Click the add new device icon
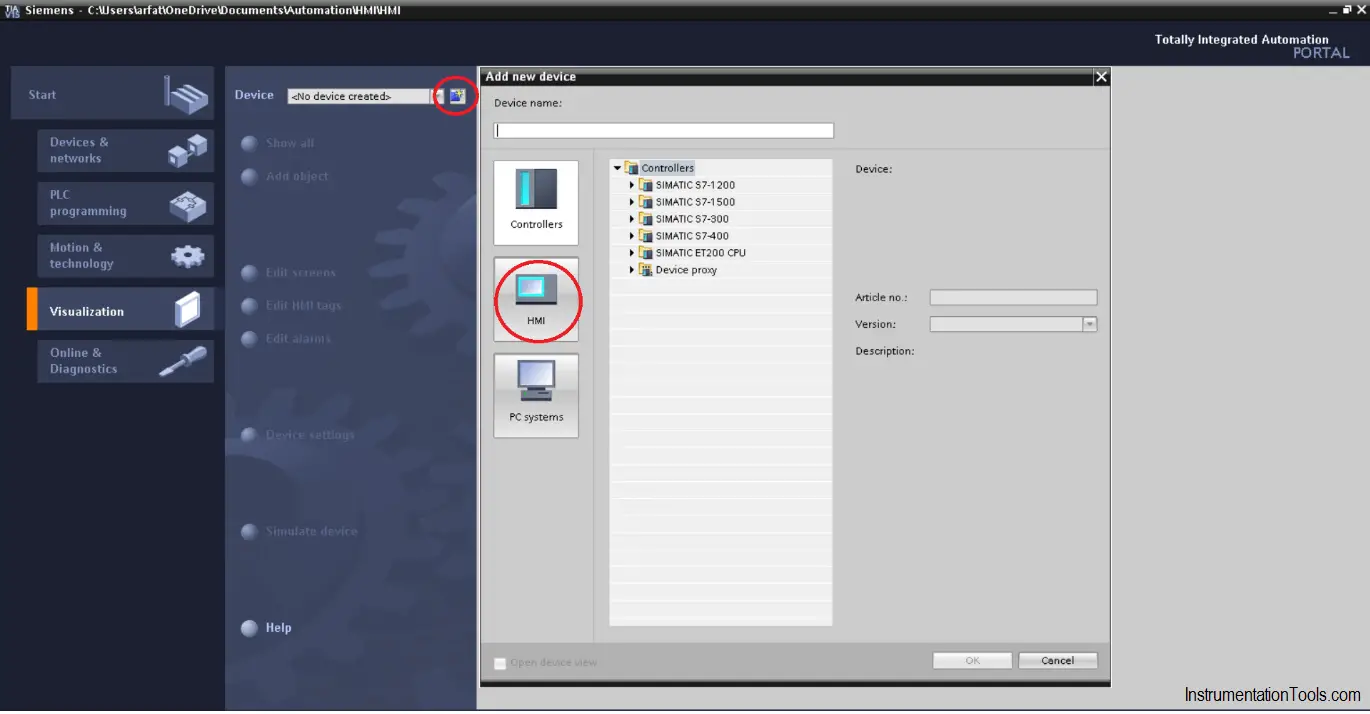 (x=457, y=96)
